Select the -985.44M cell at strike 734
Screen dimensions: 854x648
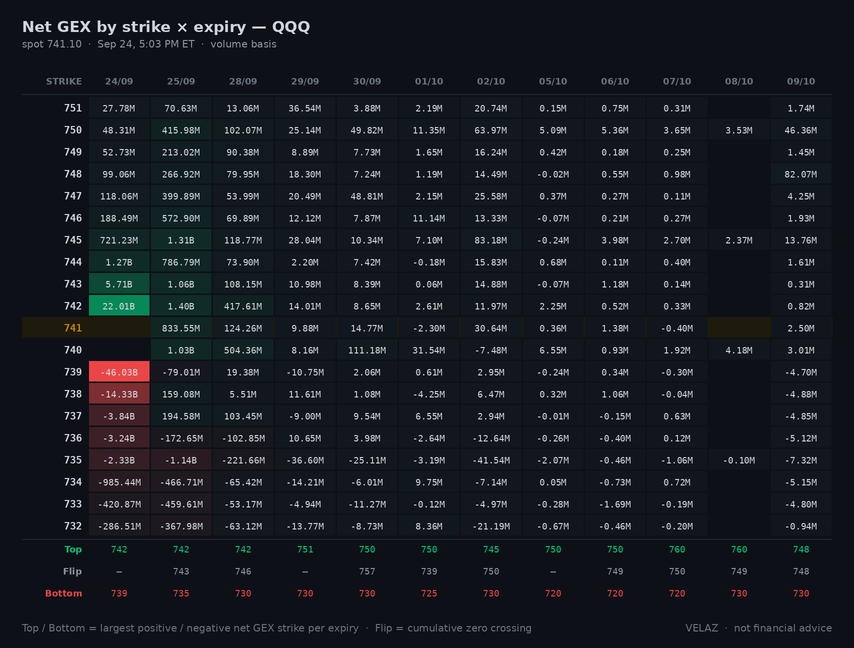pyautogui.click(x=119, y=482)
